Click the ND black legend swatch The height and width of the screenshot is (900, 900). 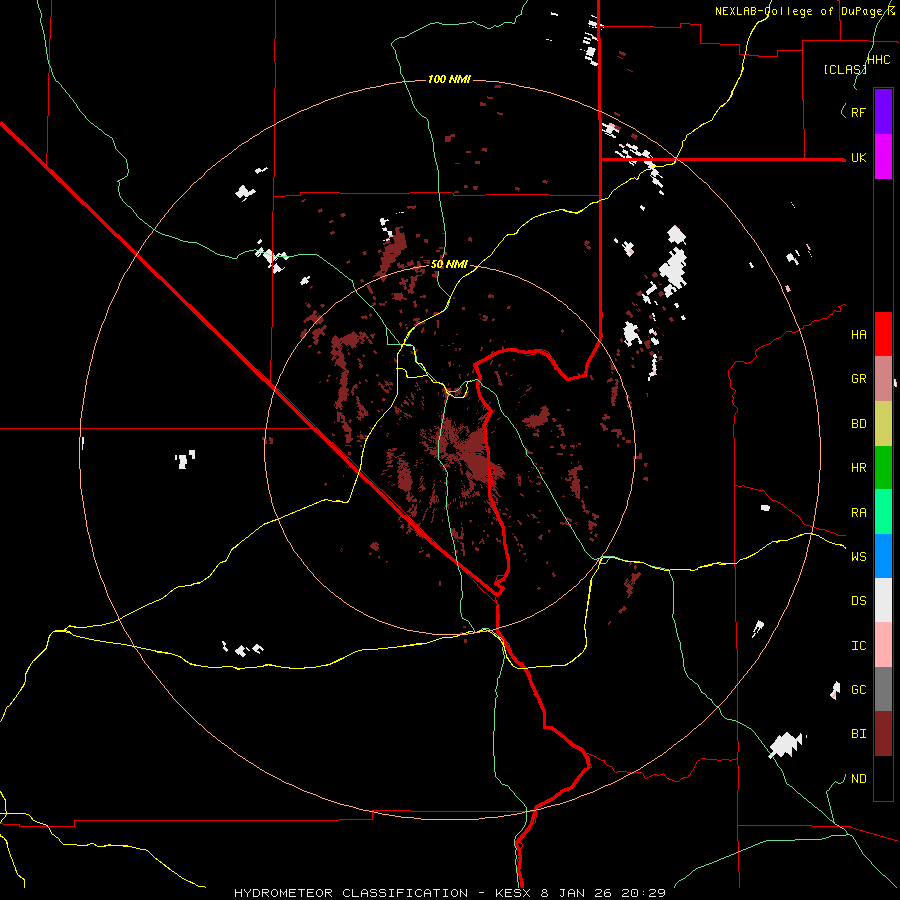tap(883, 778)
